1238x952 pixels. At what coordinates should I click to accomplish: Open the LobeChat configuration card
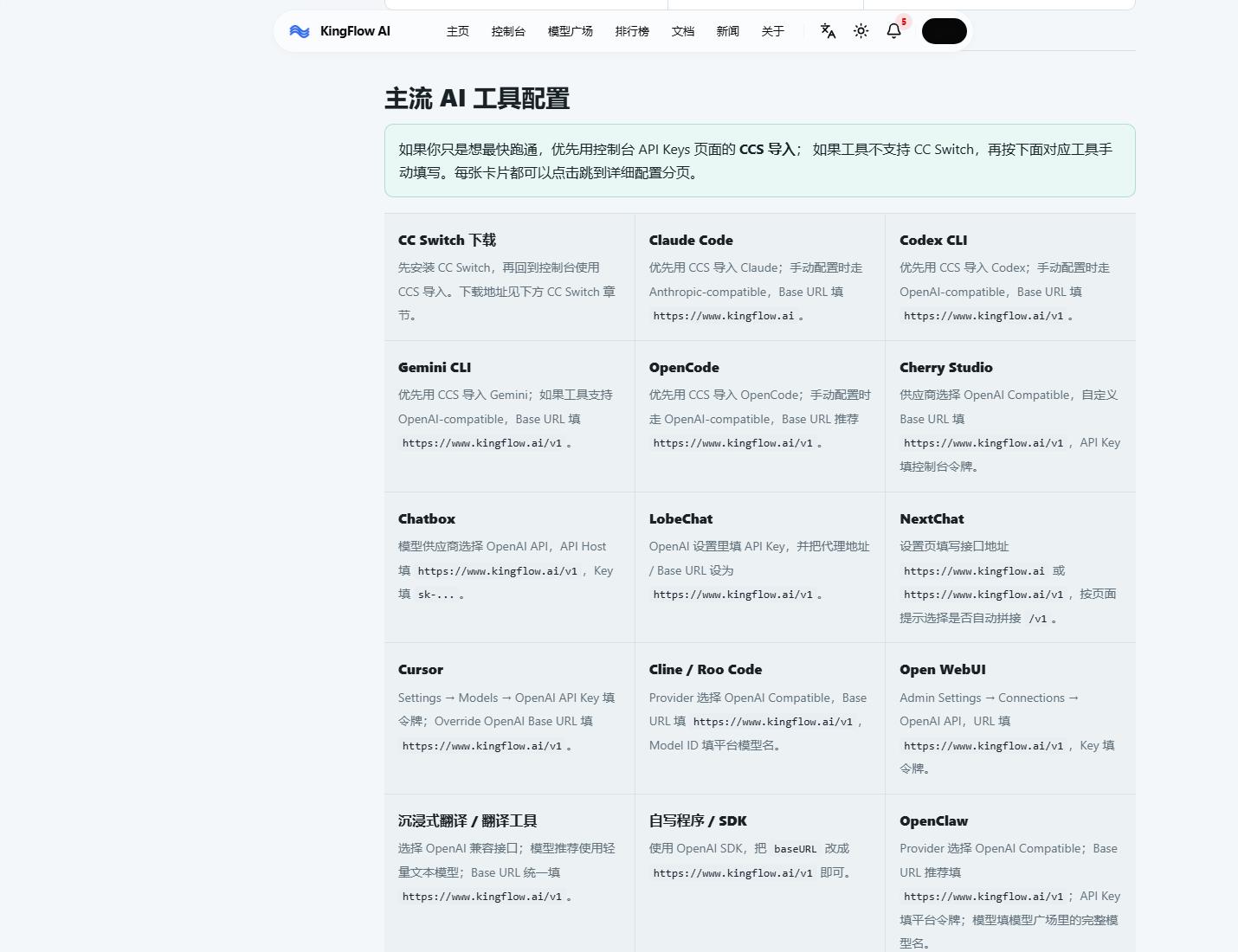[x=760, y=568]
